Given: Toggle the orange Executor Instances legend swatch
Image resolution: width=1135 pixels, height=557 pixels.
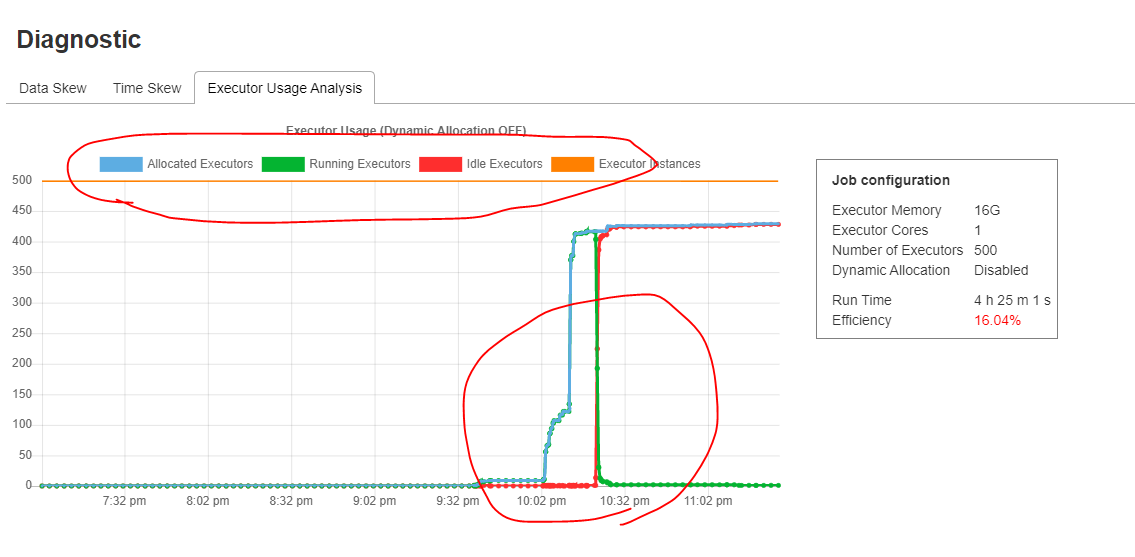Looking at the screenshot, I should click(x=573, y=164).
